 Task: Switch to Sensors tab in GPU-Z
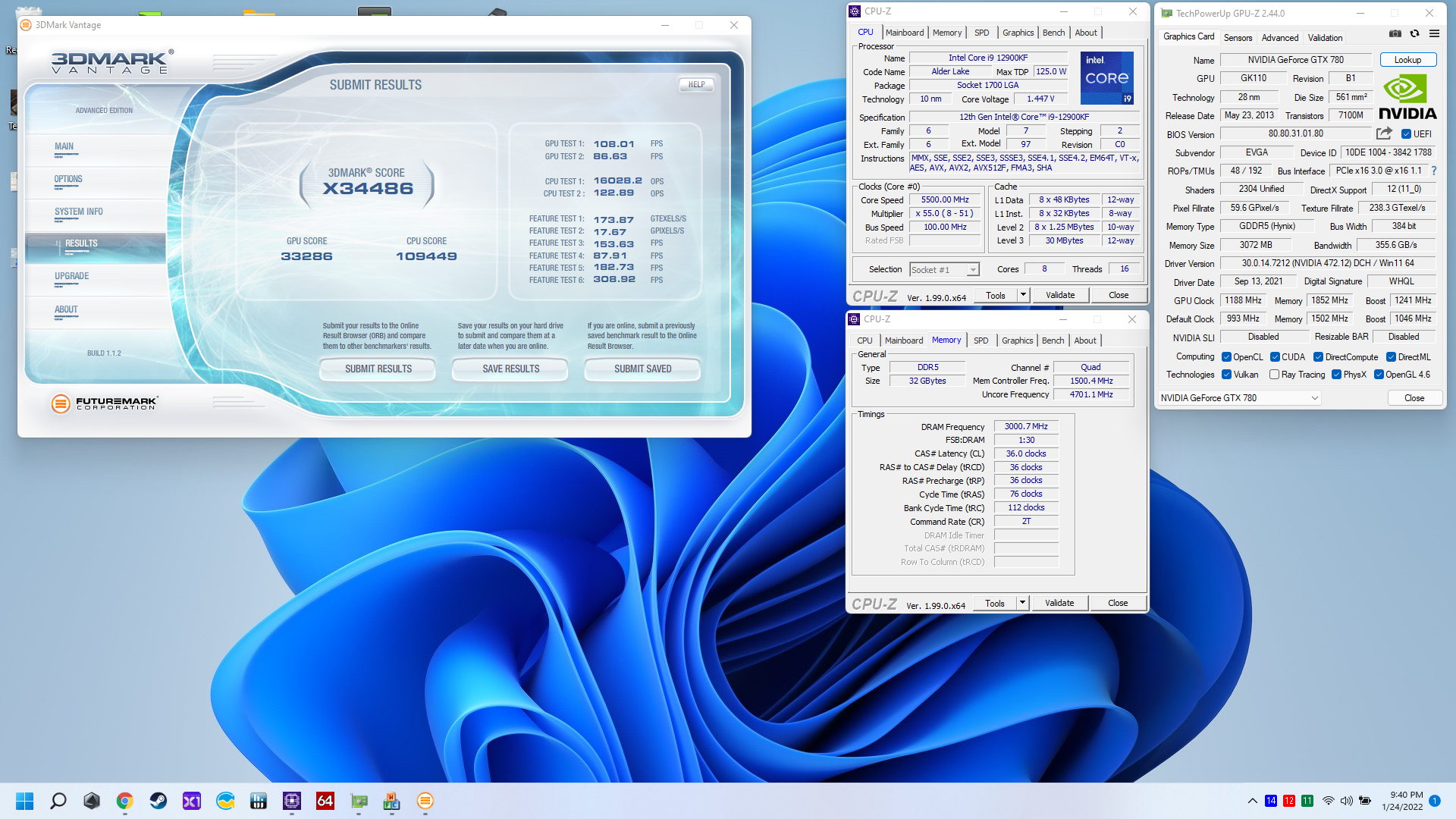pos(1238,37)
